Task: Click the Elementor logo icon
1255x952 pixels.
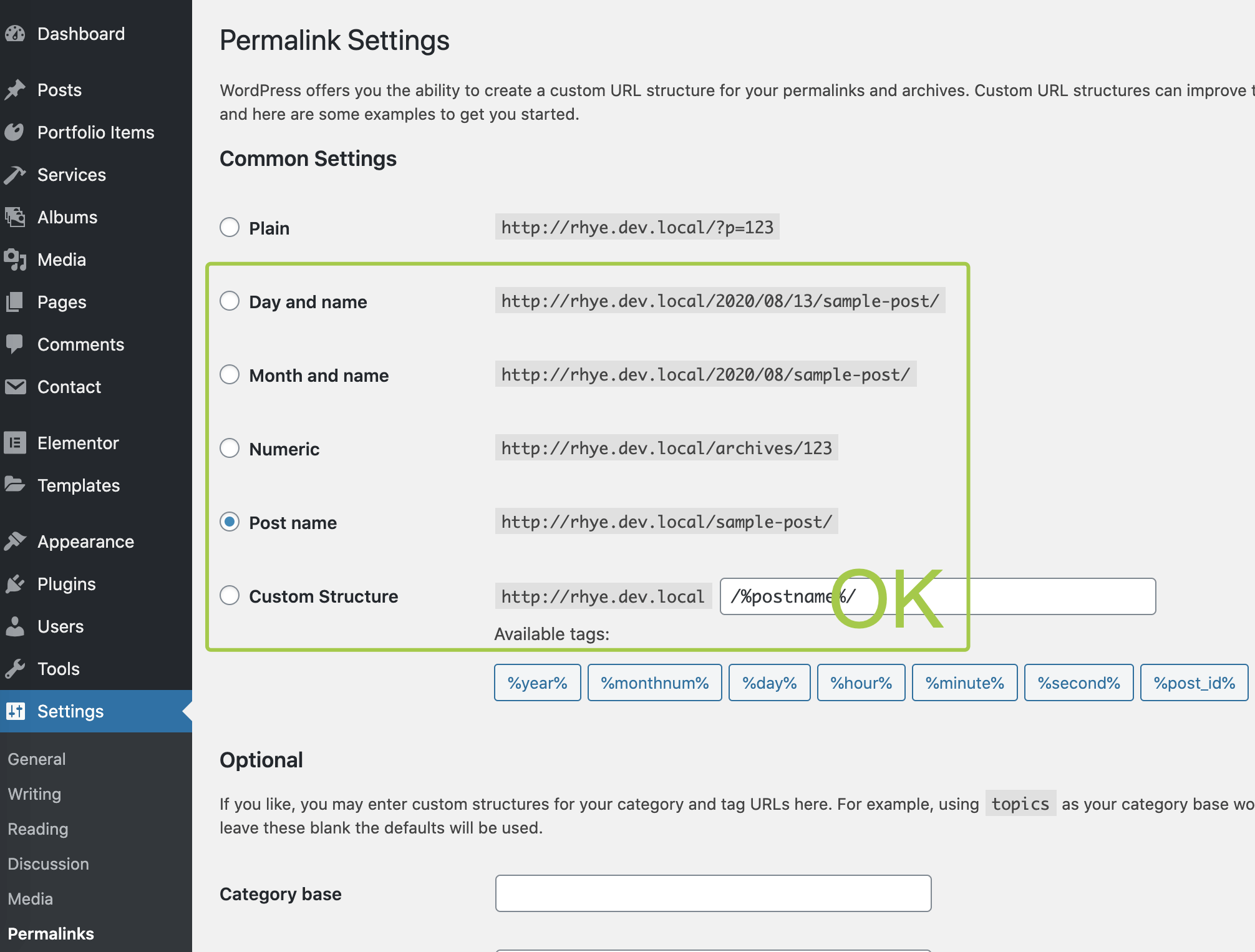Action: tap(15, 443)
